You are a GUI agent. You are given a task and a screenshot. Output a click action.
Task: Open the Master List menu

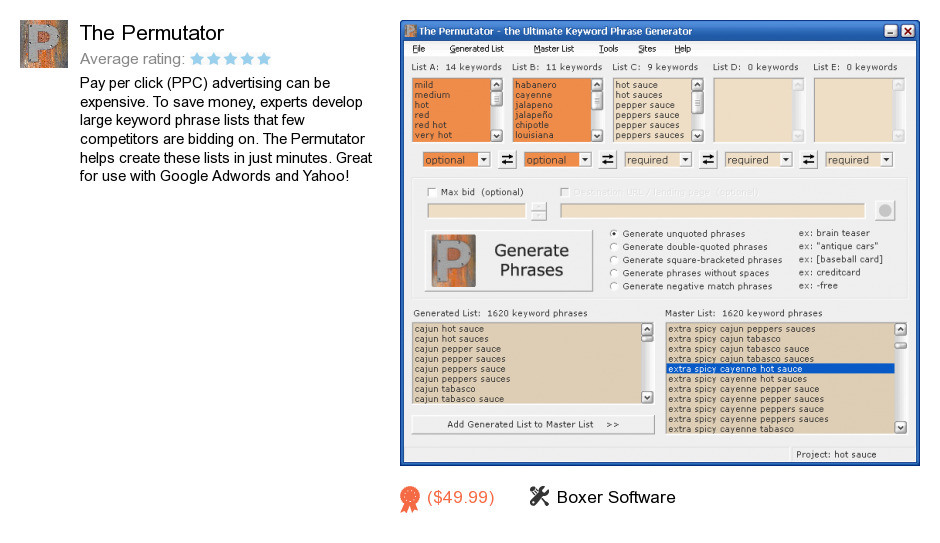tap(553, 49)
